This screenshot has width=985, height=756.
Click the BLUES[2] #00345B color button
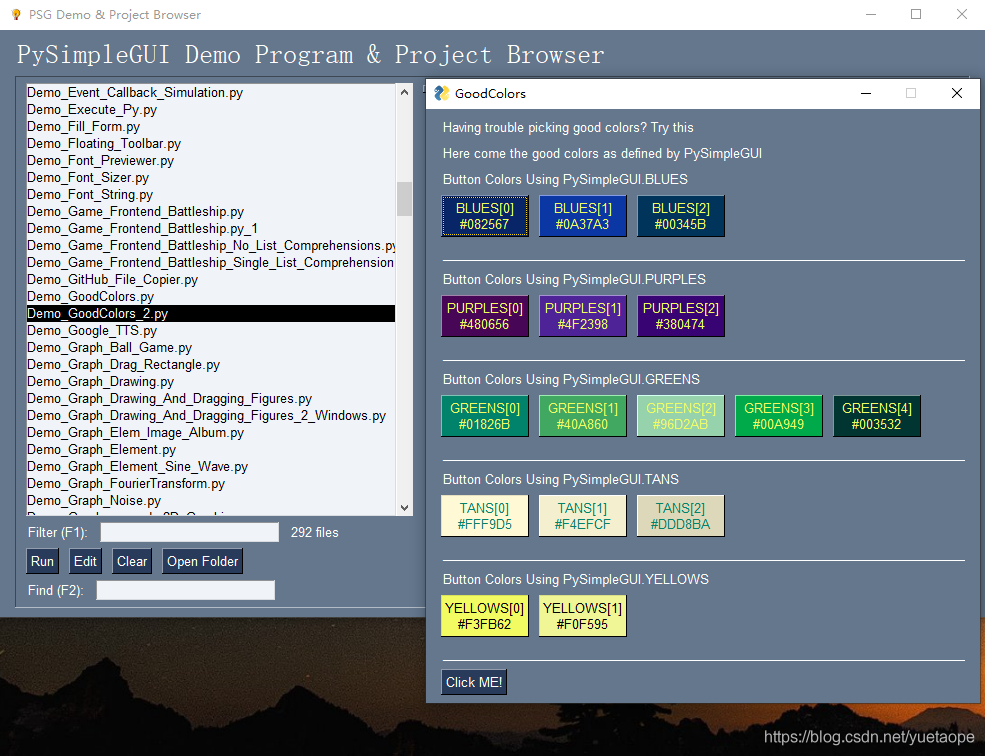tap(680, 216)
